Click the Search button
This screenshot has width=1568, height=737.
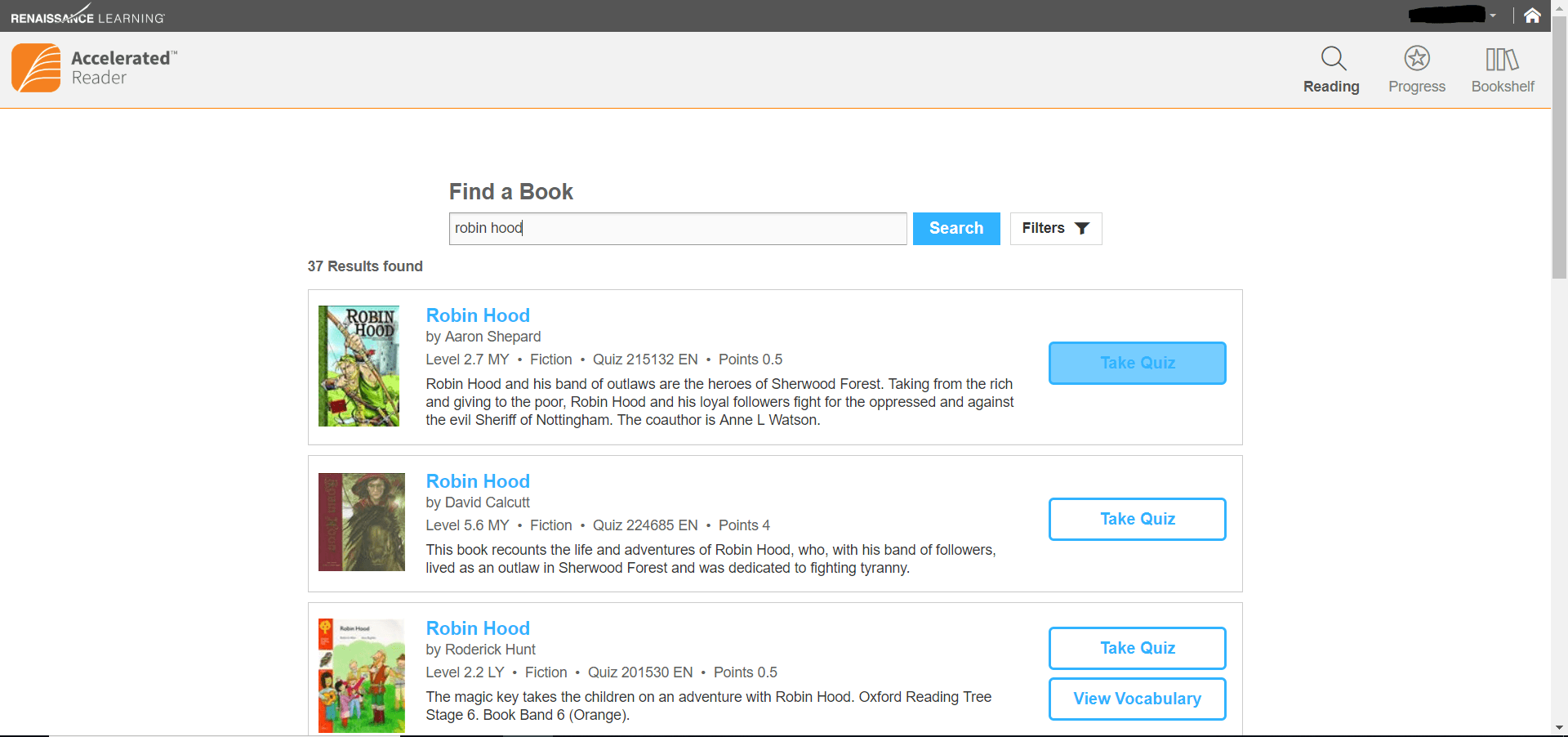tap(956, 229)
